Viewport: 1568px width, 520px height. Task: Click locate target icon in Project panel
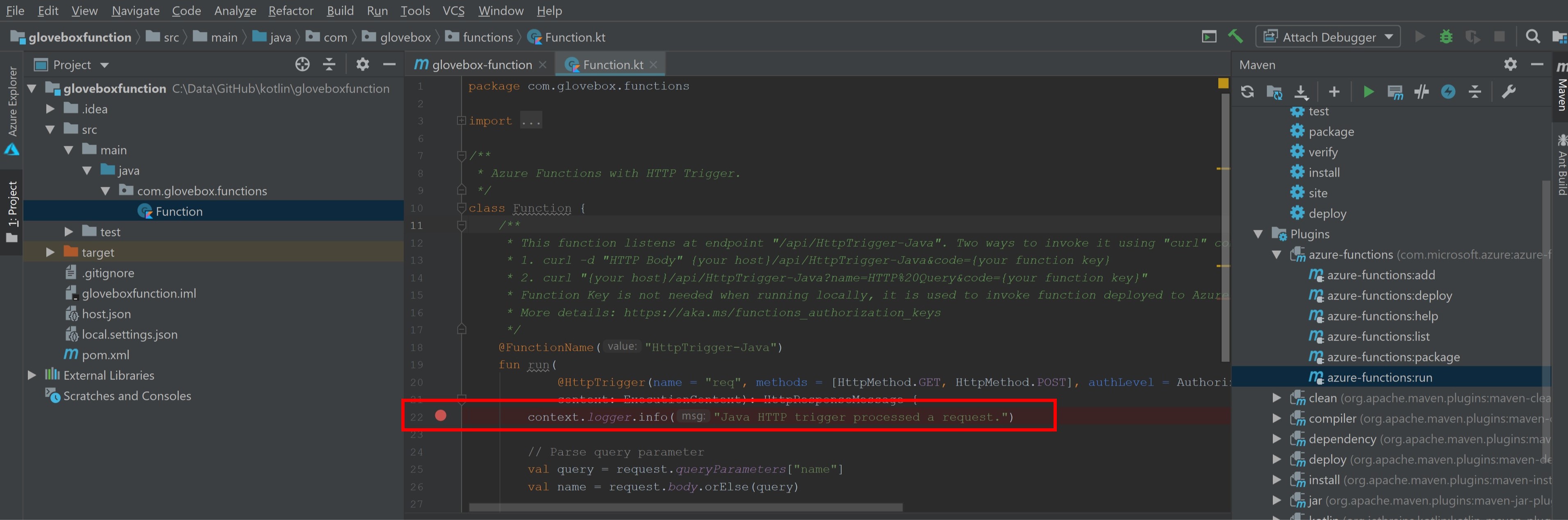[x=302, y=64]
